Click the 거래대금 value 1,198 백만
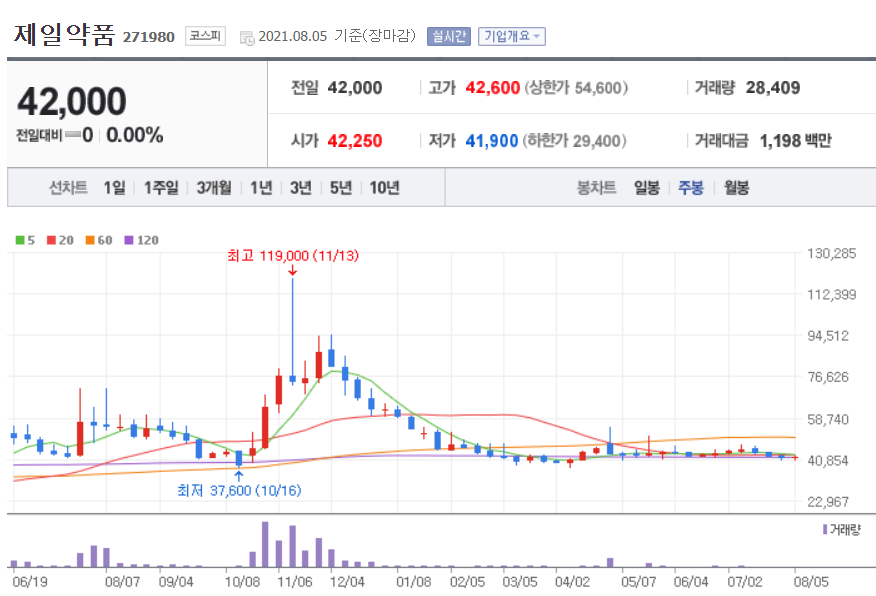The height and width of the screenshot is (596, 876). (x=796, y=141)
